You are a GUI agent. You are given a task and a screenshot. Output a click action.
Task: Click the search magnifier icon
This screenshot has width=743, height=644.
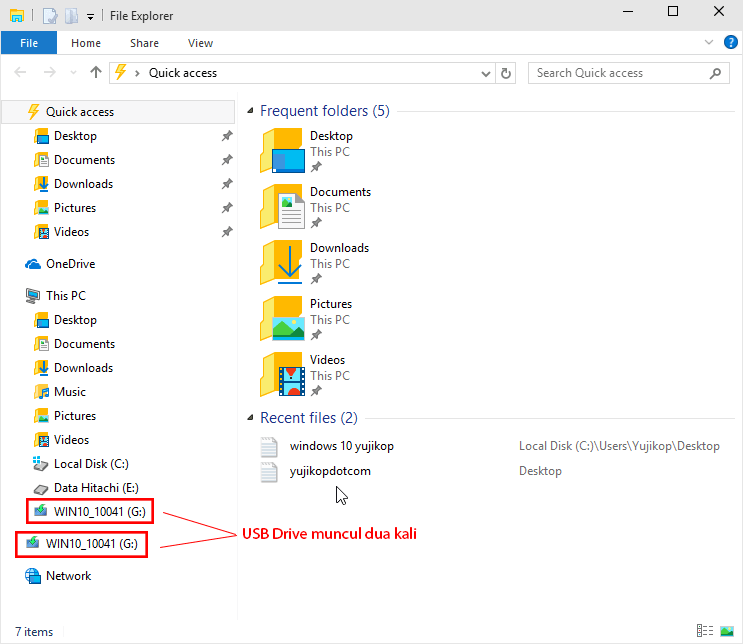(715, 73)
